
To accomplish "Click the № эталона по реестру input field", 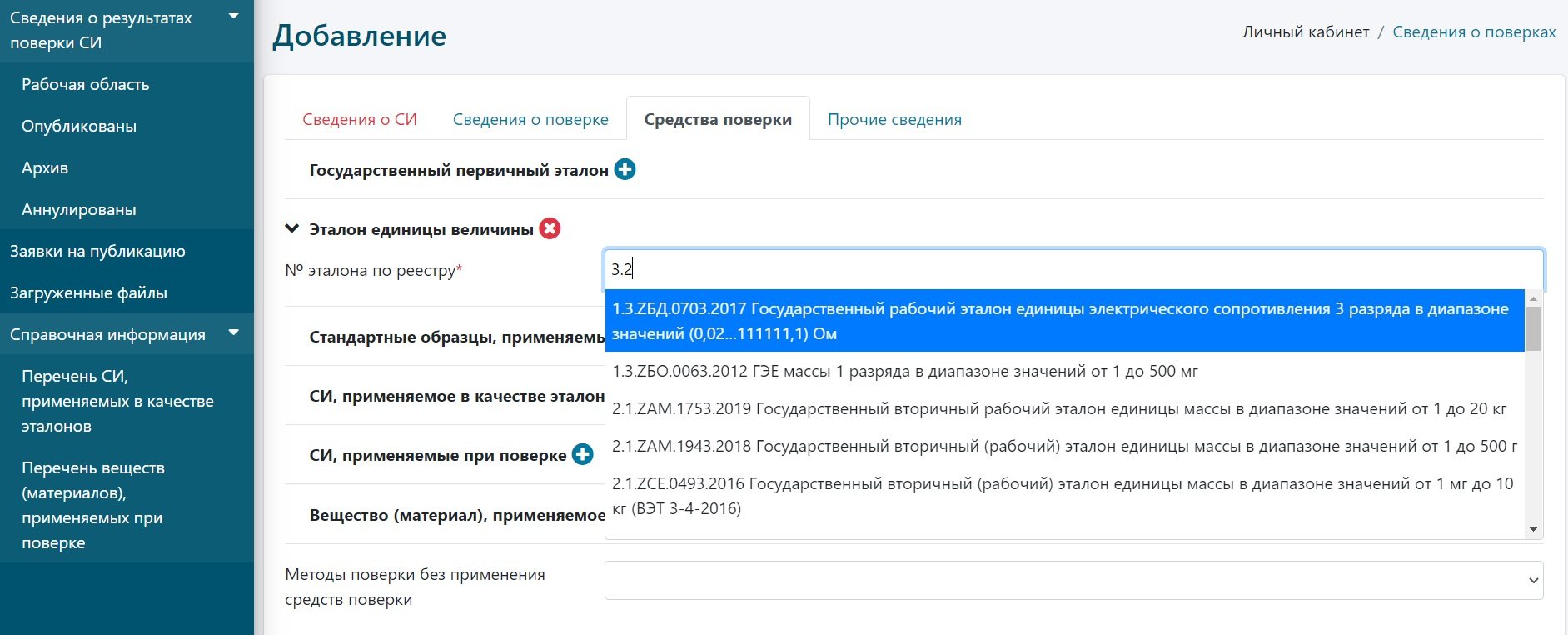I will (x=1073, y=269).
